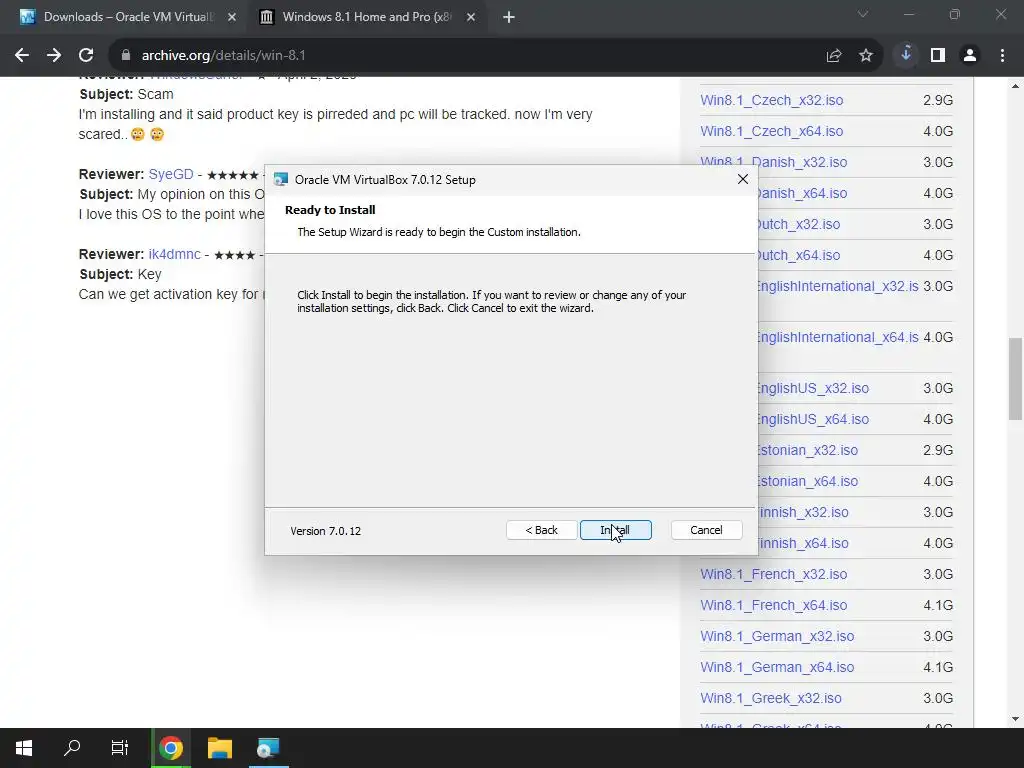Switch to Windows 8.1 Home and Pro tab
This screenshot has width=1024, height=768.
(x=366, y=17)
